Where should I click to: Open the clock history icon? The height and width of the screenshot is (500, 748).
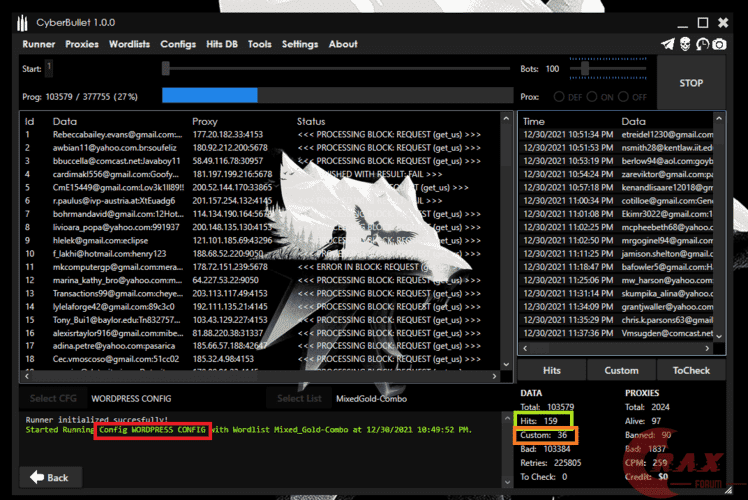[702, 44]
